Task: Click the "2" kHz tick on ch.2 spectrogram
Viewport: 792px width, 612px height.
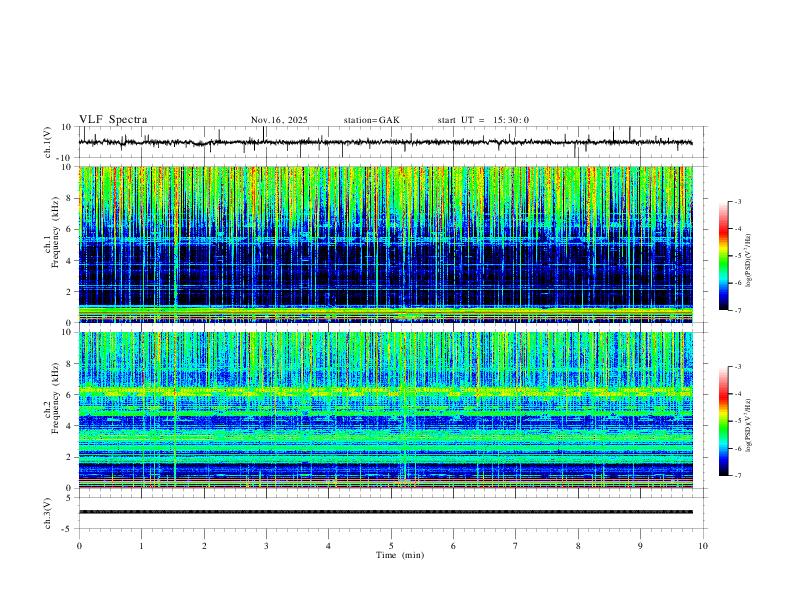Action: coord(70,457)
